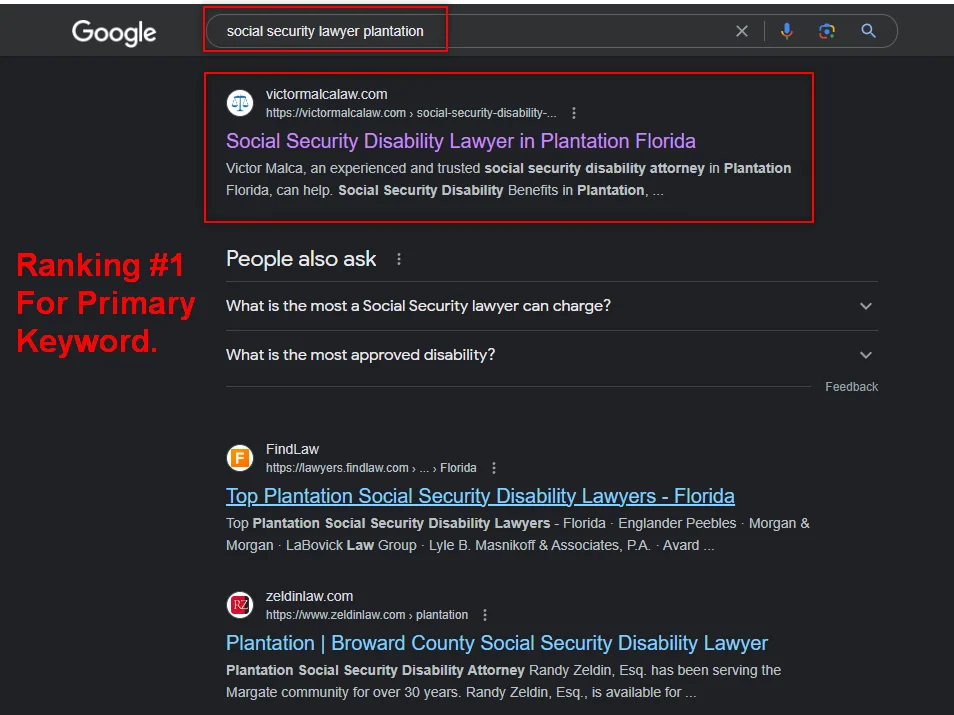Click the zeldinlaw.com favicon
The width and height of the screenshot is (954, 715).
tap(240, 605)
